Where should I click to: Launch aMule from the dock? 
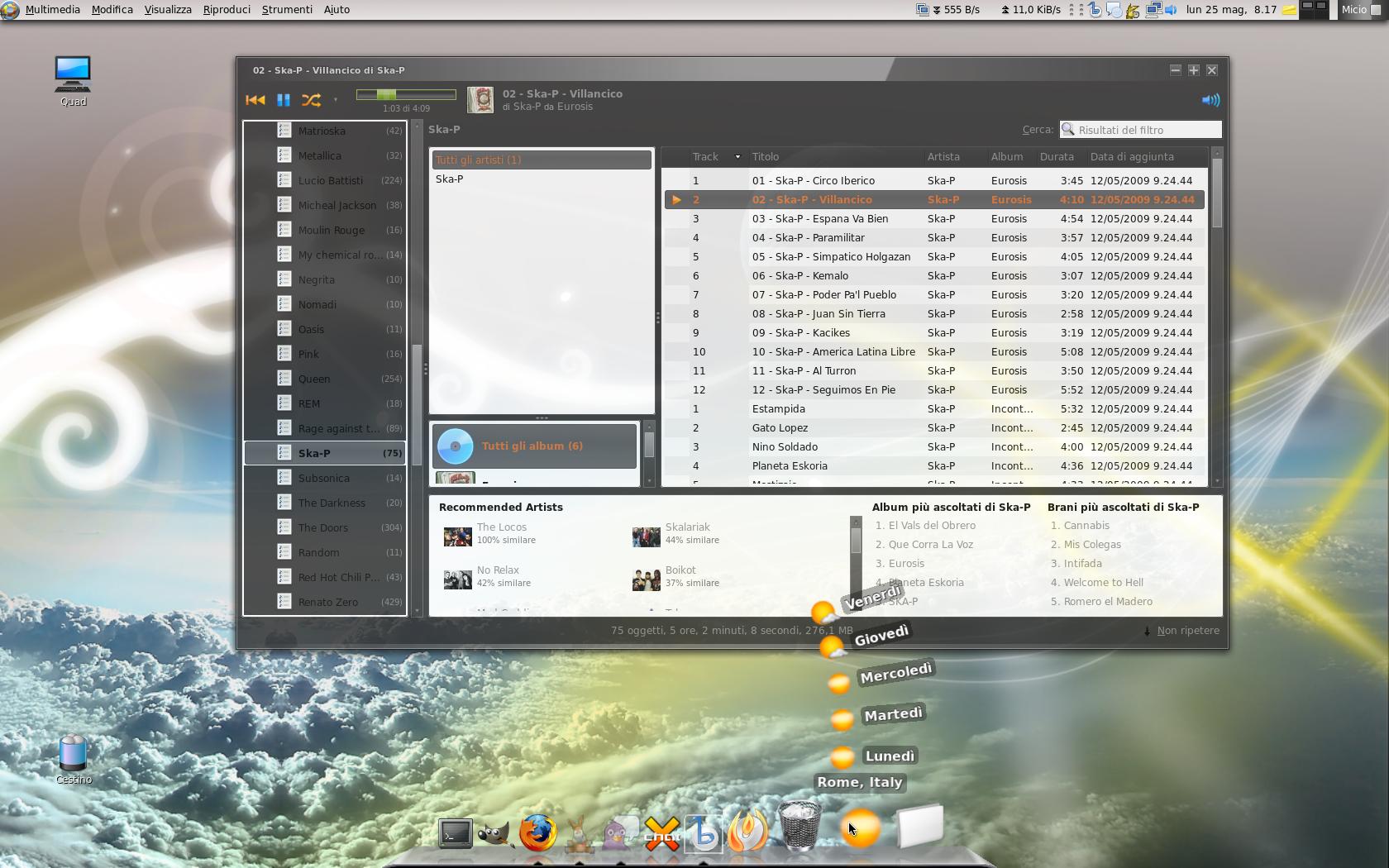pyautogui.click(x=579, y=833)
